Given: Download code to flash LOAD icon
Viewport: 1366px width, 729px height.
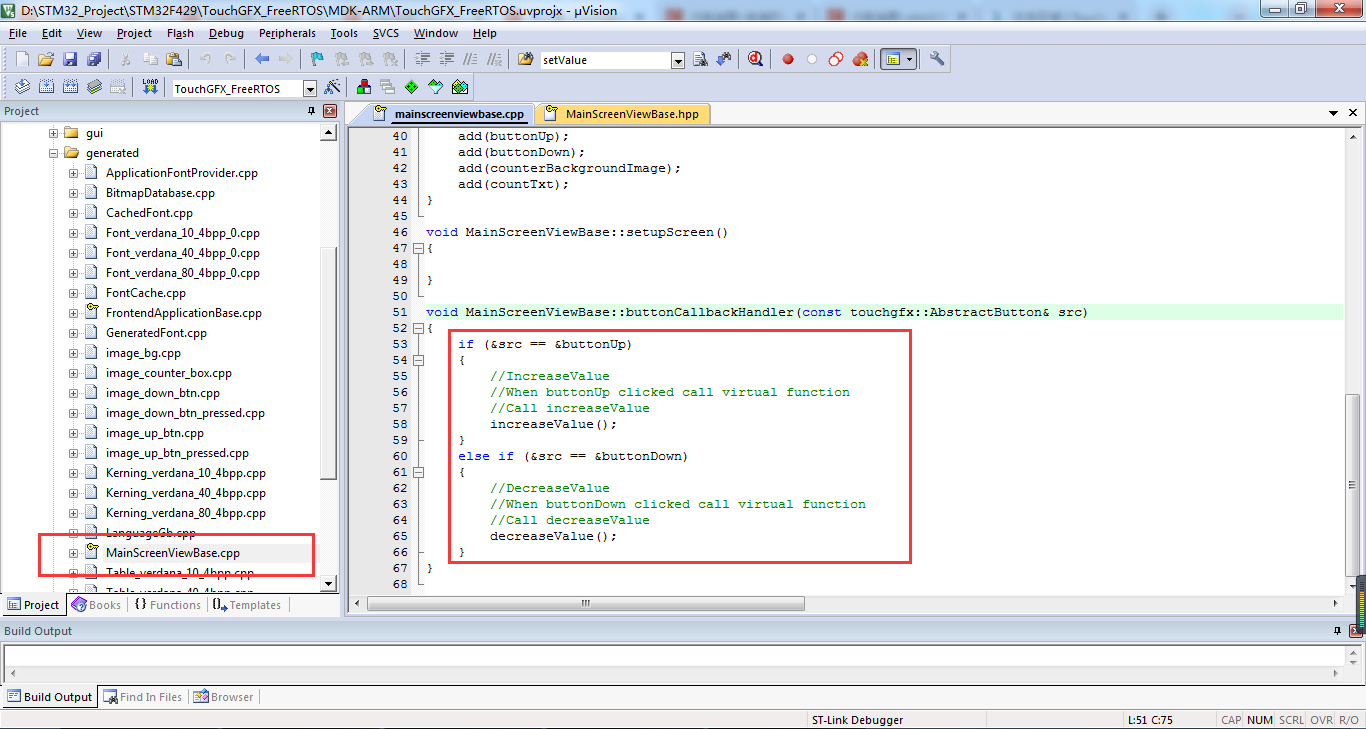Looking at the screenshot, I should click(x=150, y=87).
